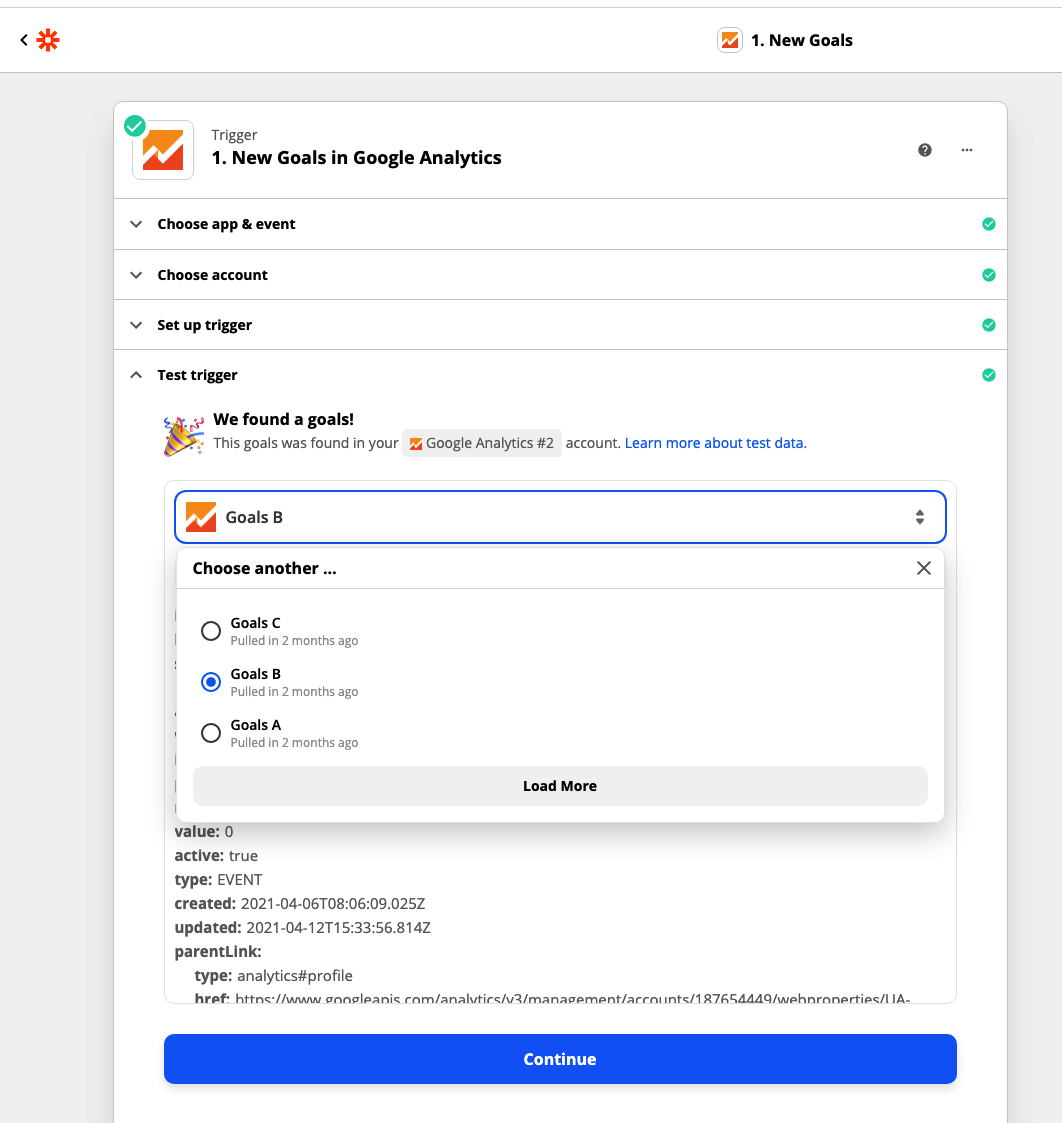Click 'Pulled in 2 months ago' under Goals A
This screenshot has width=1062, height=1123.
(294, 743)
